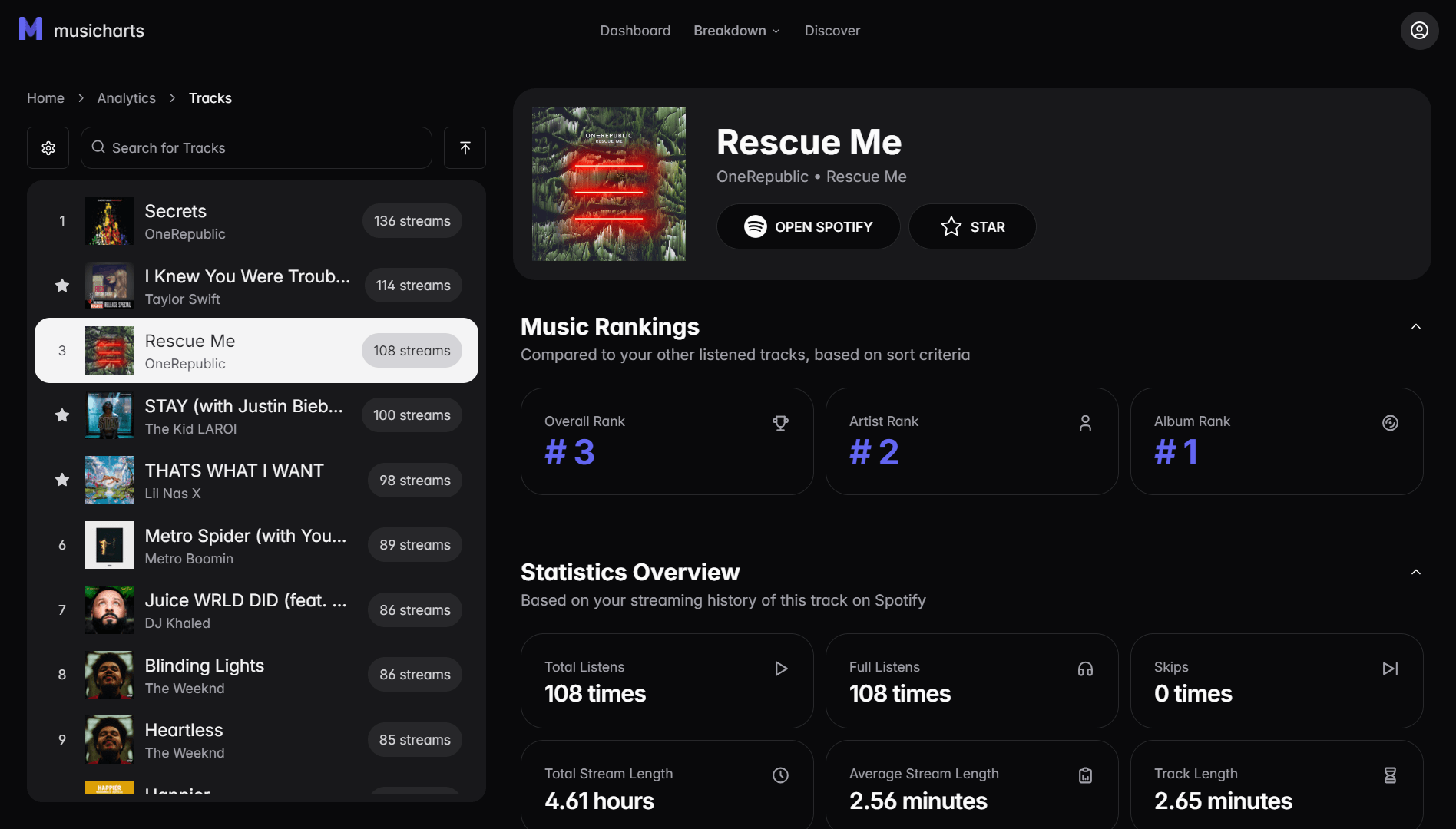Click the Secrets album thumbnail
The height and width of the screenshot is (829, 1456).
coord(109,221)
